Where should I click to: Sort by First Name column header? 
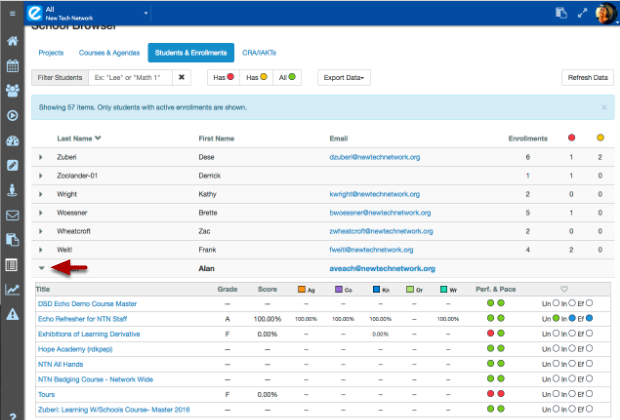216,138
